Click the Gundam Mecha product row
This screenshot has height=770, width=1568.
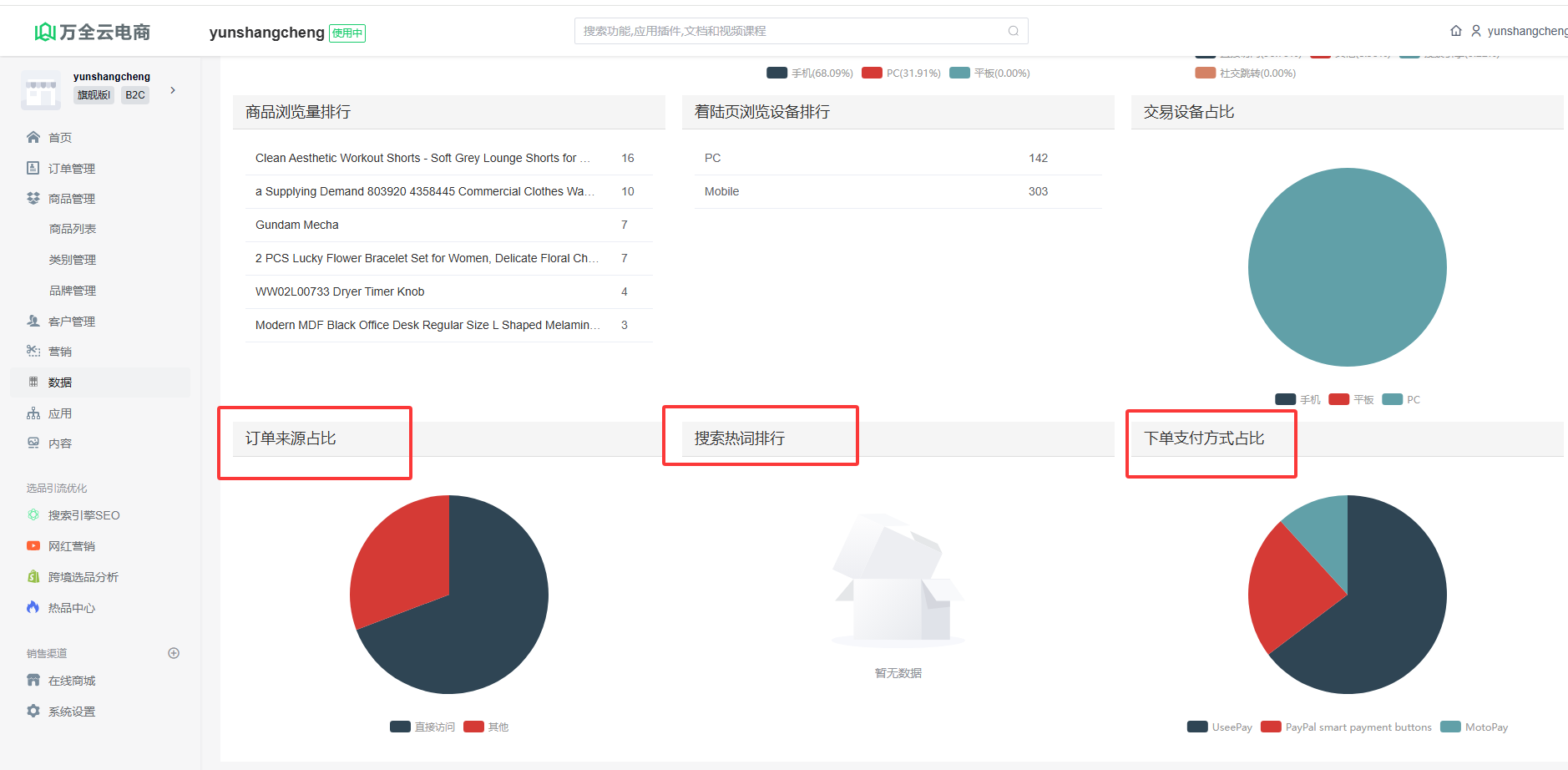[x=297, y=225]
